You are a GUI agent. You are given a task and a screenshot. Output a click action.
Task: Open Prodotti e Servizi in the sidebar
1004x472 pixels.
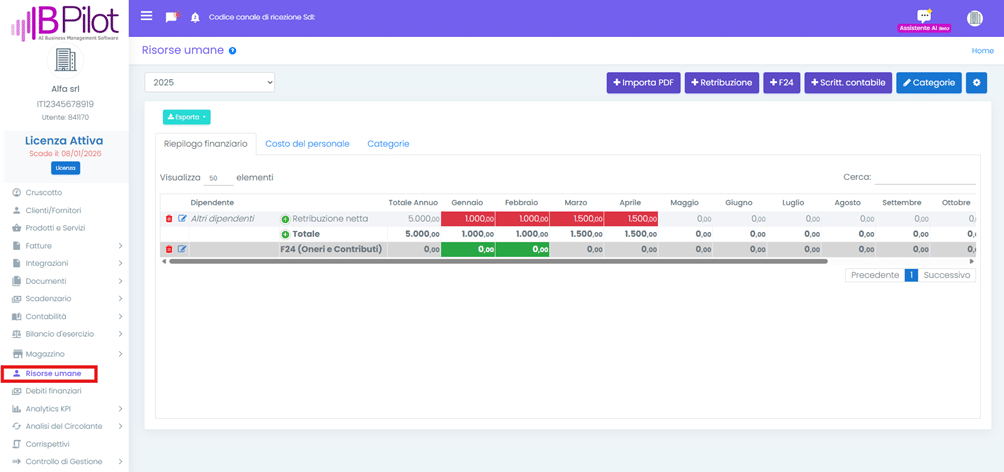[x=55, y=228]
